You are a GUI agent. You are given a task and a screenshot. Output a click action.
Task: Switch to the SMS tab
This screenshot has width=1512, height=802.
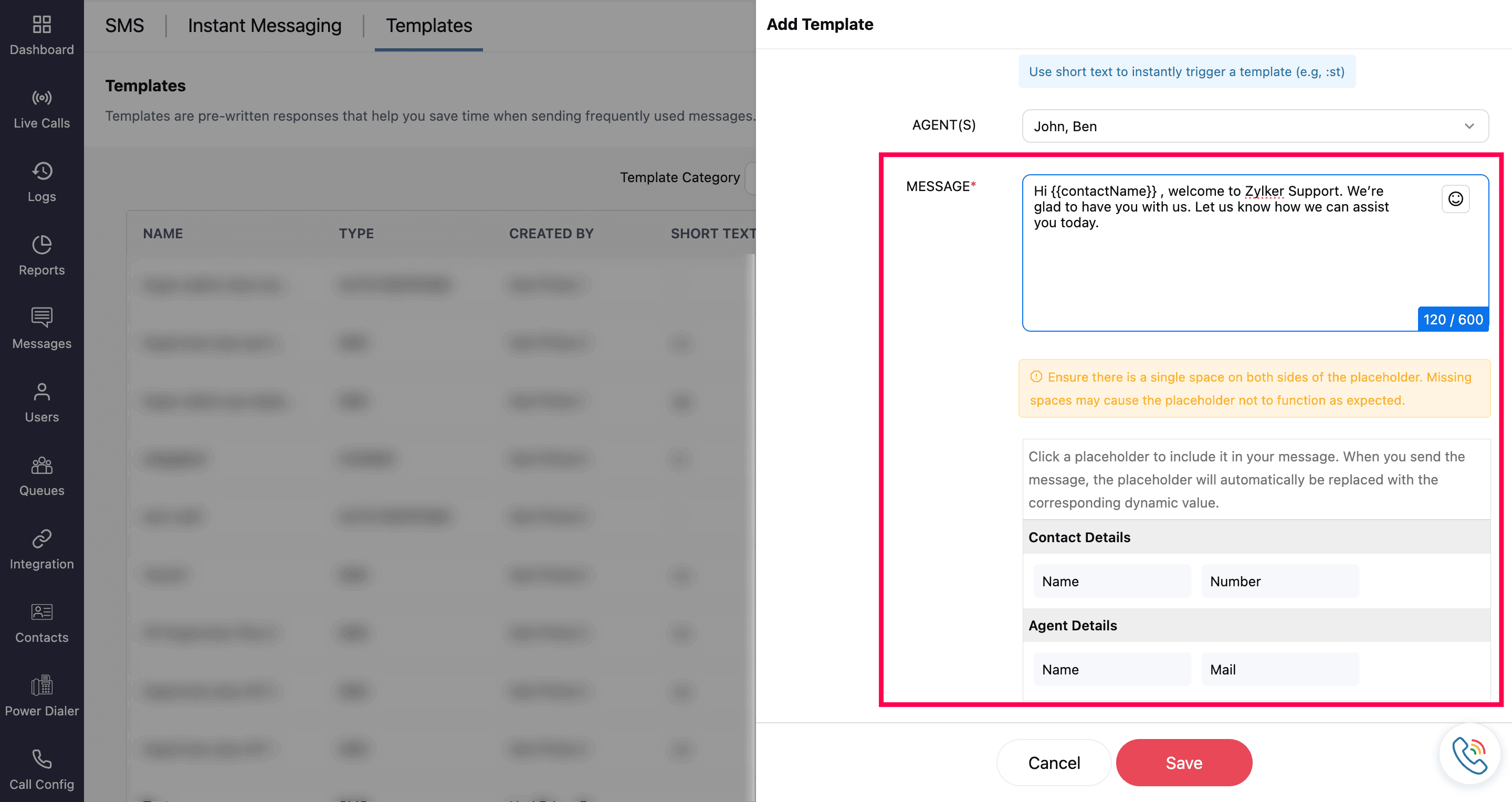(124, 26)
